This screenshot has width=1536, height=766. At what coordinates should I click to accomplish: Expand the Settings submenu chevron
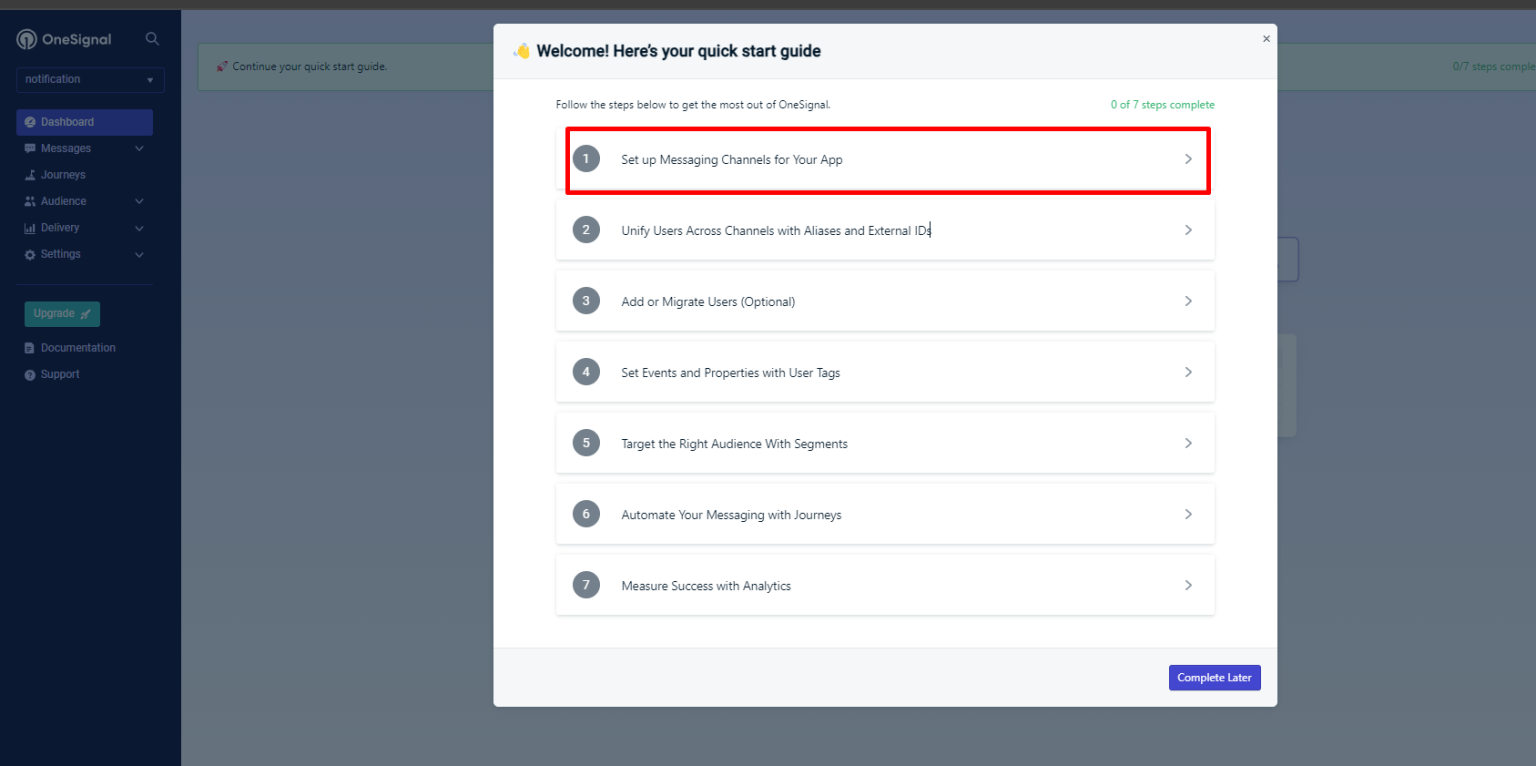click(x=139, y=254)
